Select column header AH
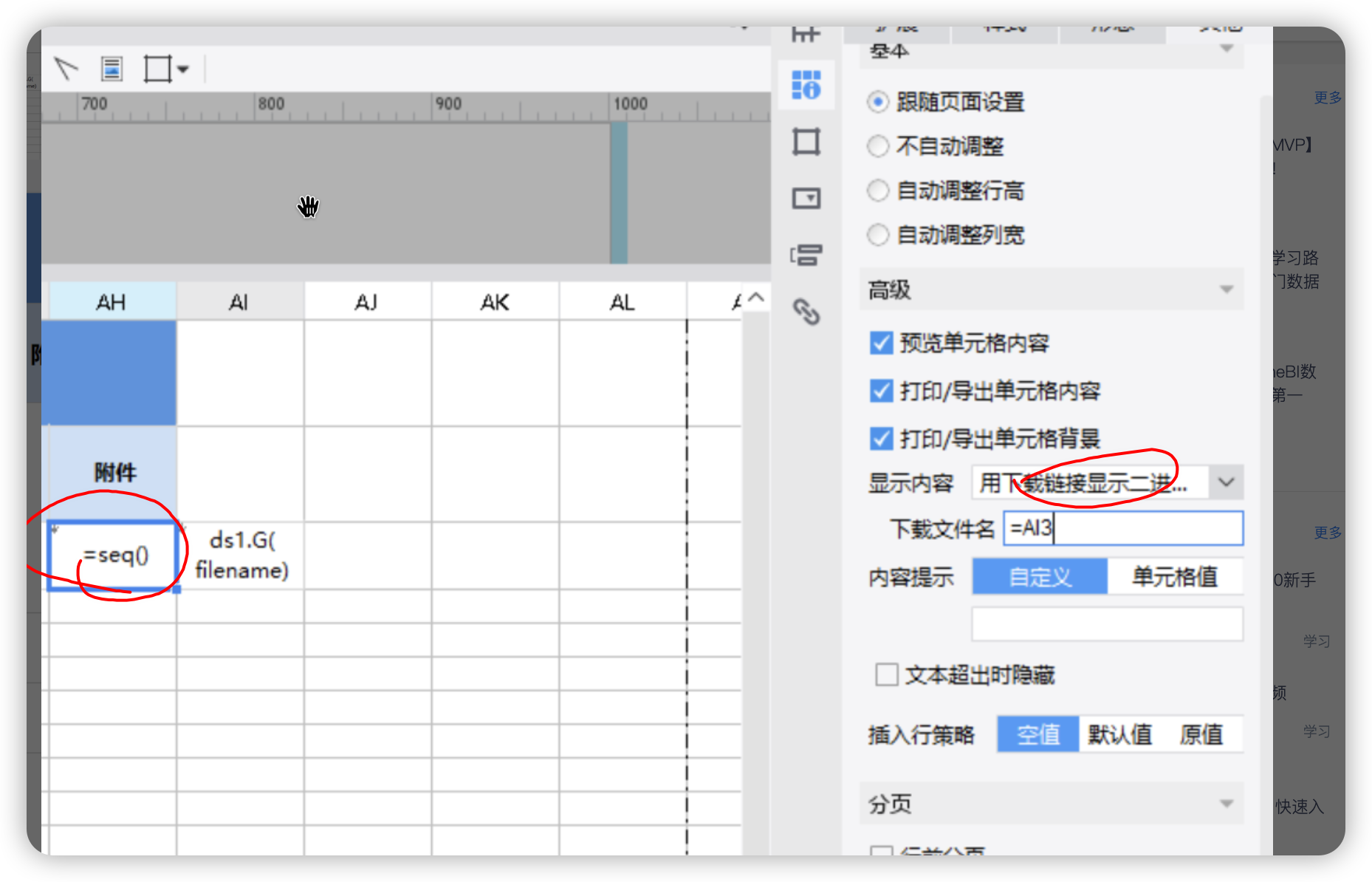Viewport: 1372px width, 882px height. [112, 301]
